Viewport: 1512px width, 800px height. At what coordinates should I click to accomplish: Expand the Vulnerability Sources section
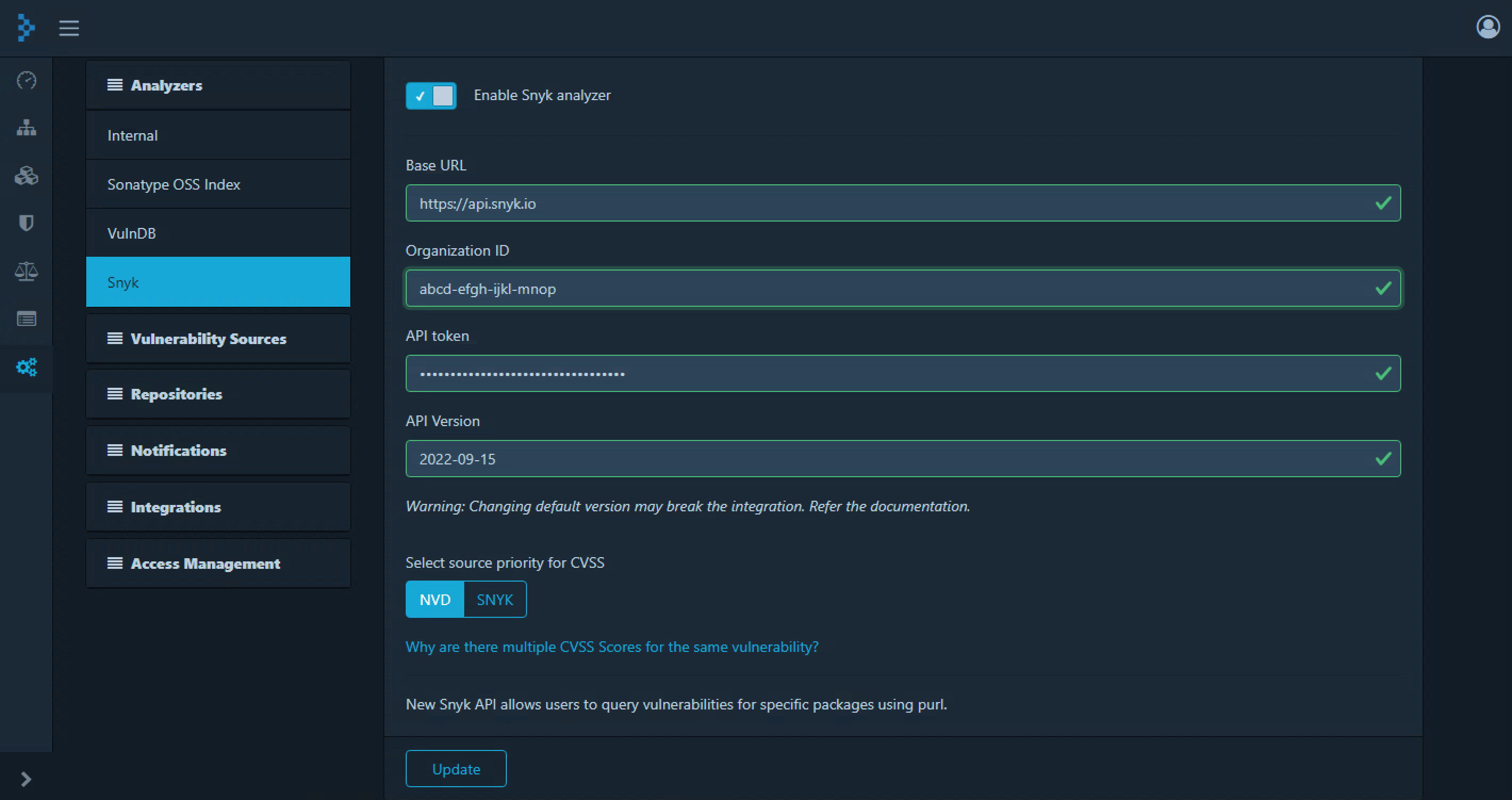pos(218,339)
